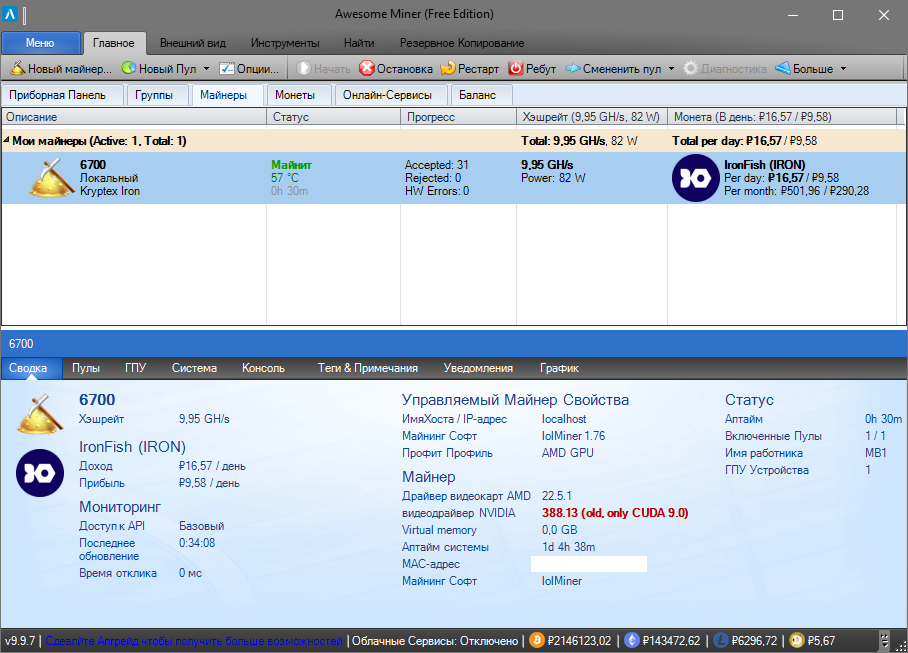This screenshot has height=653, width=908.
Task: Click the 'Майнит' status text
Action: click(291, 165)
